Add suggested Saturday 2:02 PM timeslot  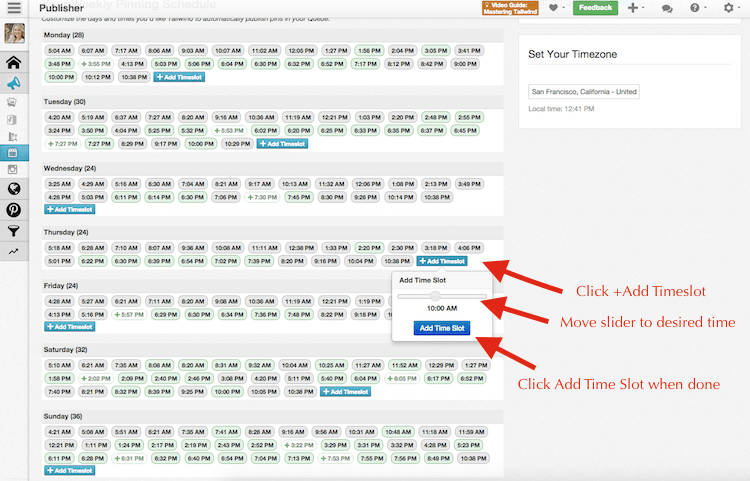click(96, 378)
